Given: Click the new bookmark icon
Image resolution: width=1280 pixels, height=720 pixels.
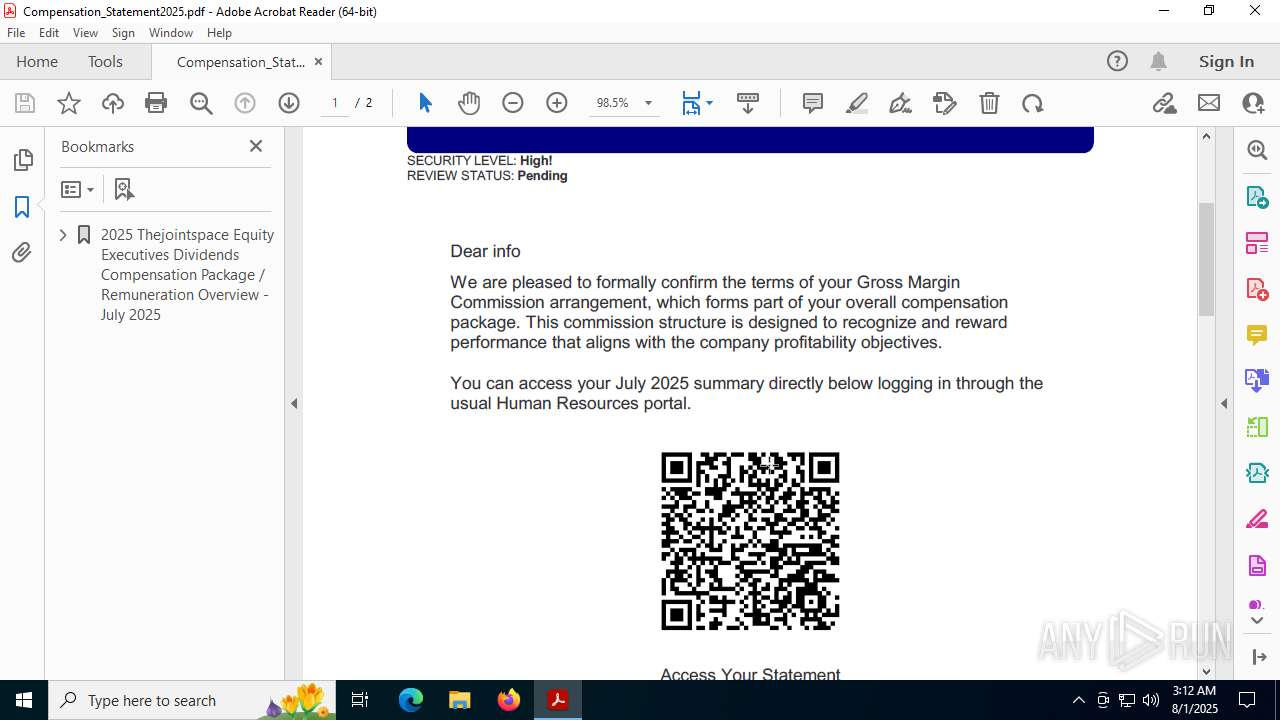Looking at the screenshot, I should pyautogui.click(x=124, y=189).
